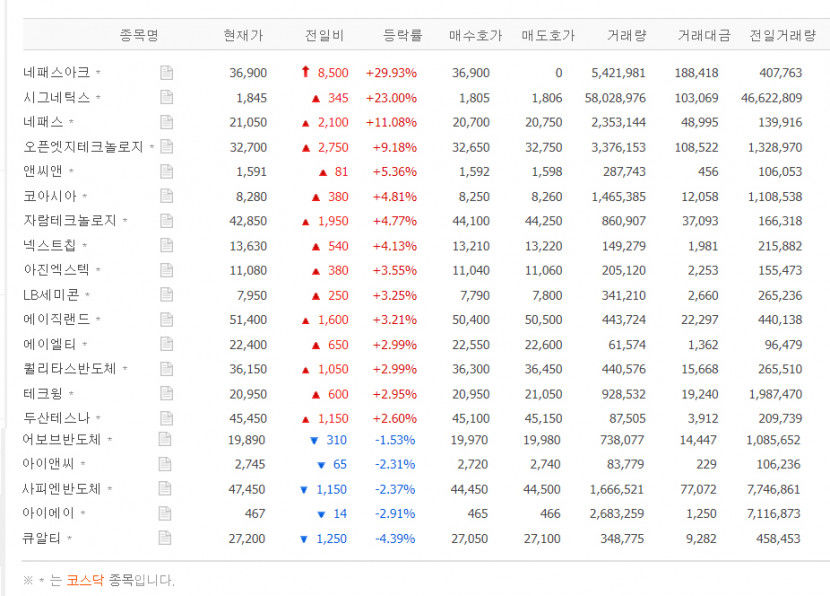Click the +11.08% change rate value
This screenshot has height=596, width=830.
(x=391, y=123)
